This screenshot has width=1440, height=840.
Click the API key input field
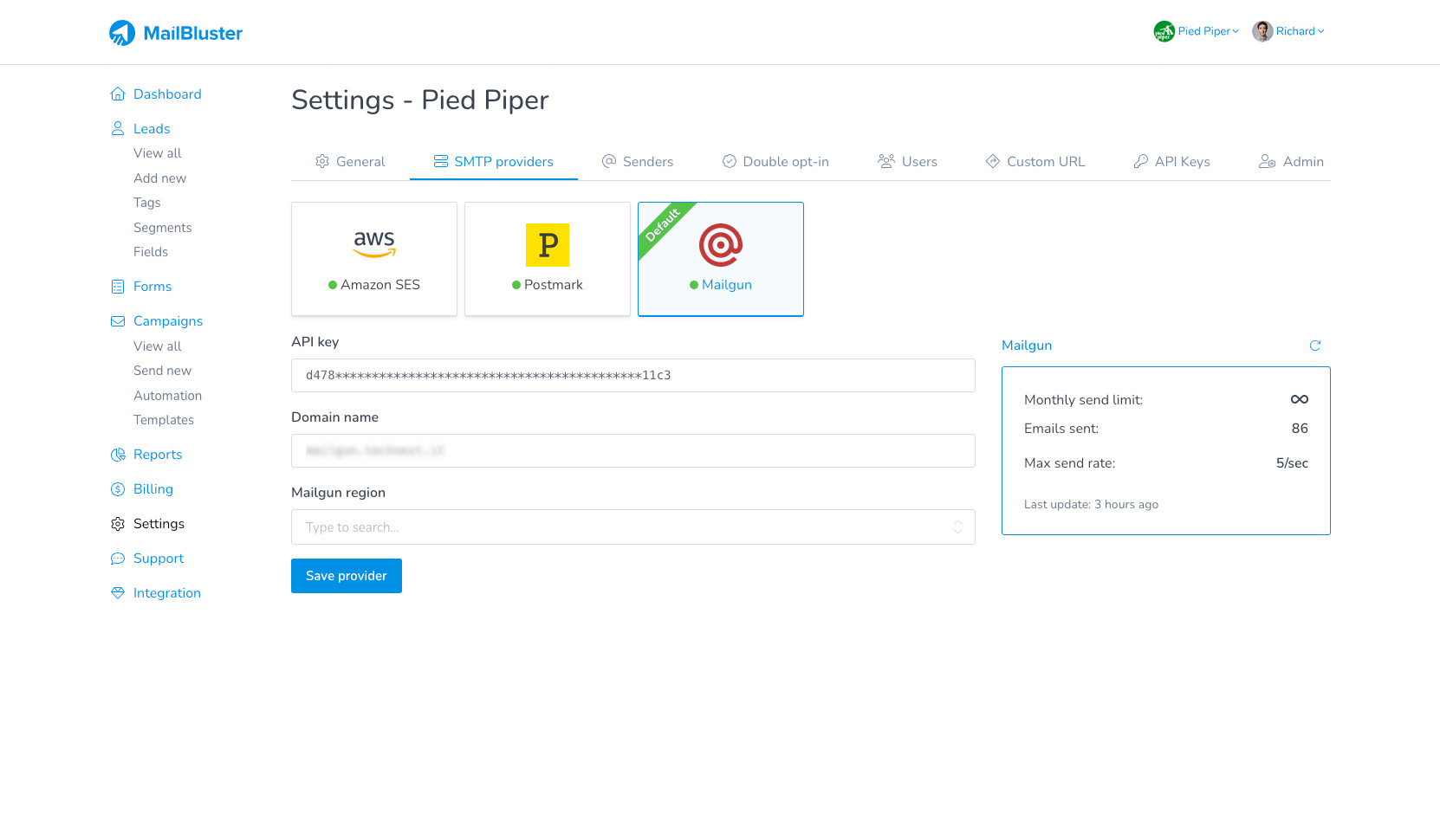633,375
